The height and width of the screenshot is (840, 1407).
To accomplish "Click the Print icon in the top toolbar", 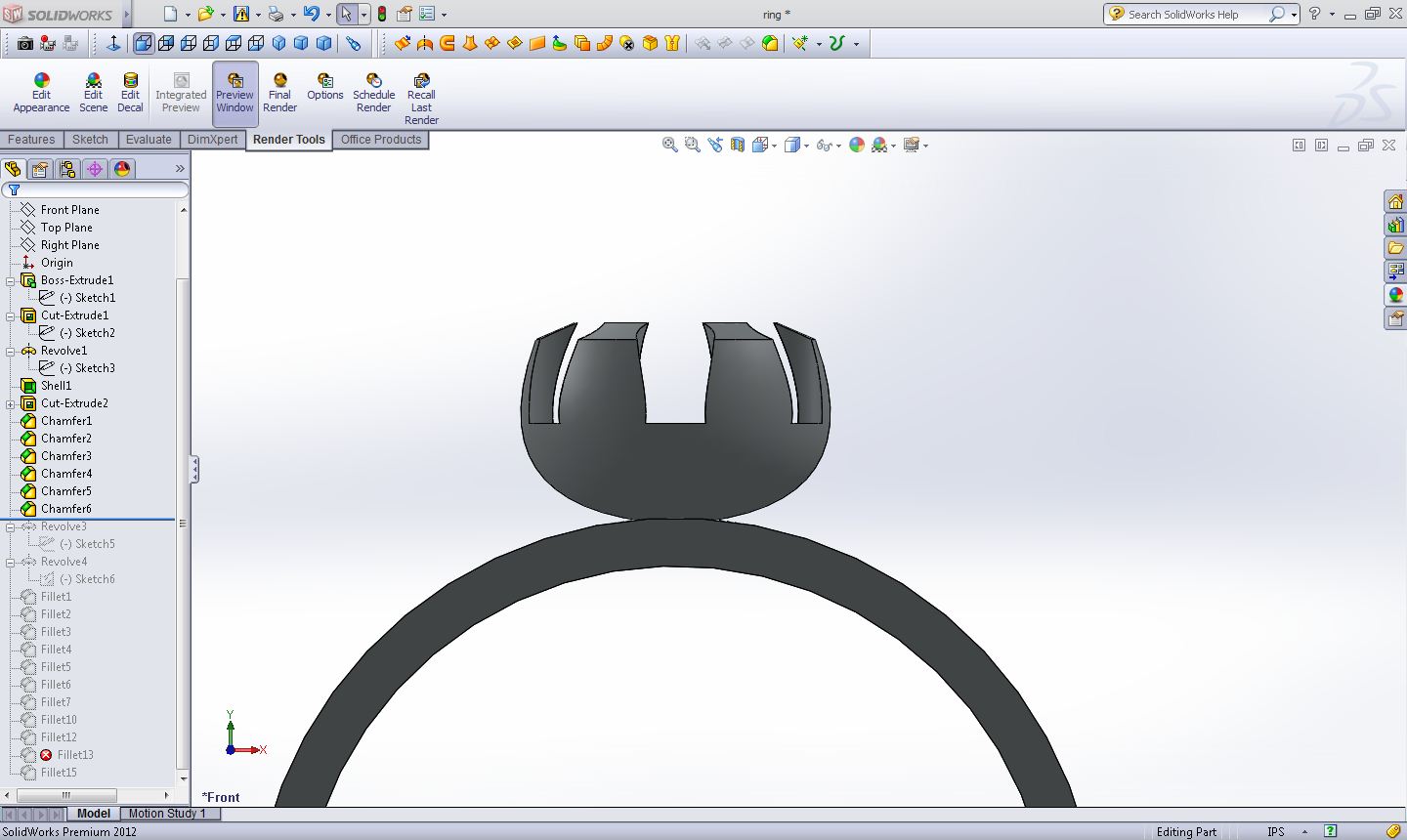I will coord(276,14).
